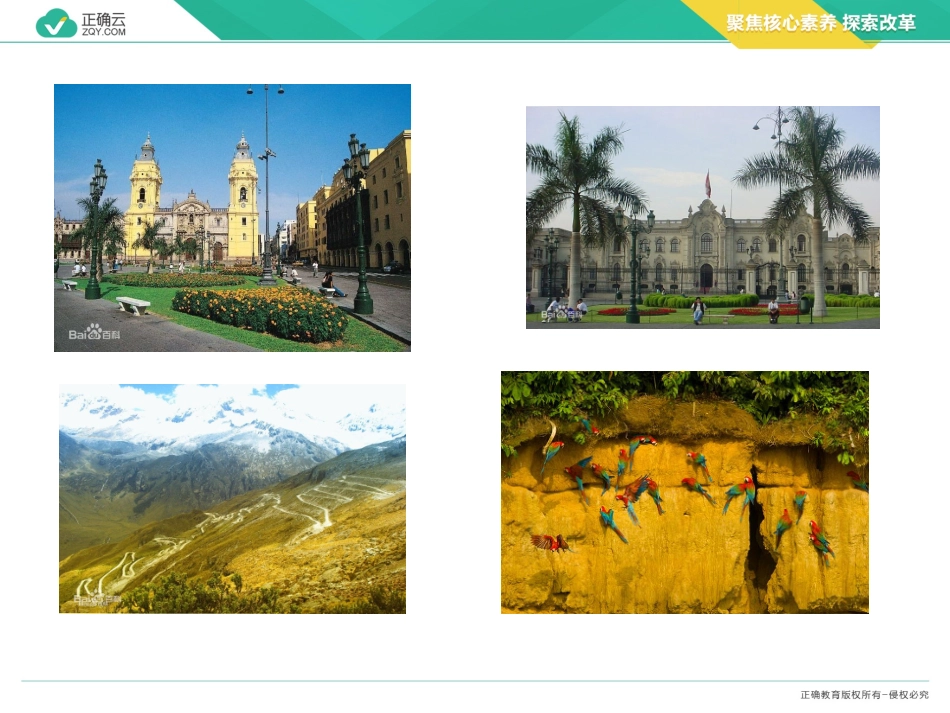This screenshot has height=713, width=950.
Task: Select the palace with palm trees photo
Action: coord(702,217)
